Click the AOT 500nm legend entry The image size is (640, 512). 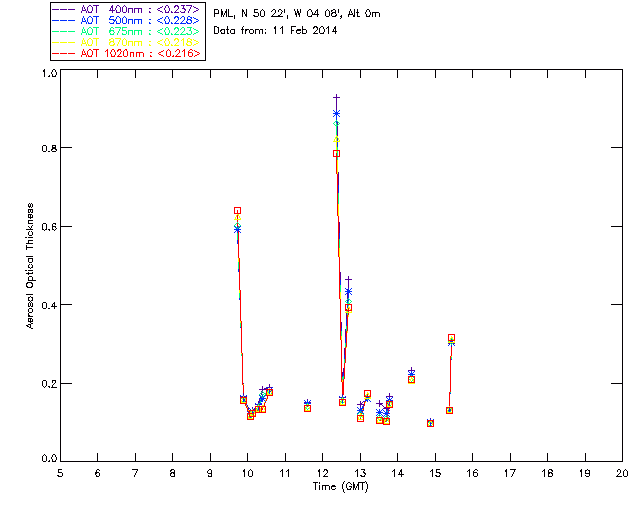click(126, 20)
